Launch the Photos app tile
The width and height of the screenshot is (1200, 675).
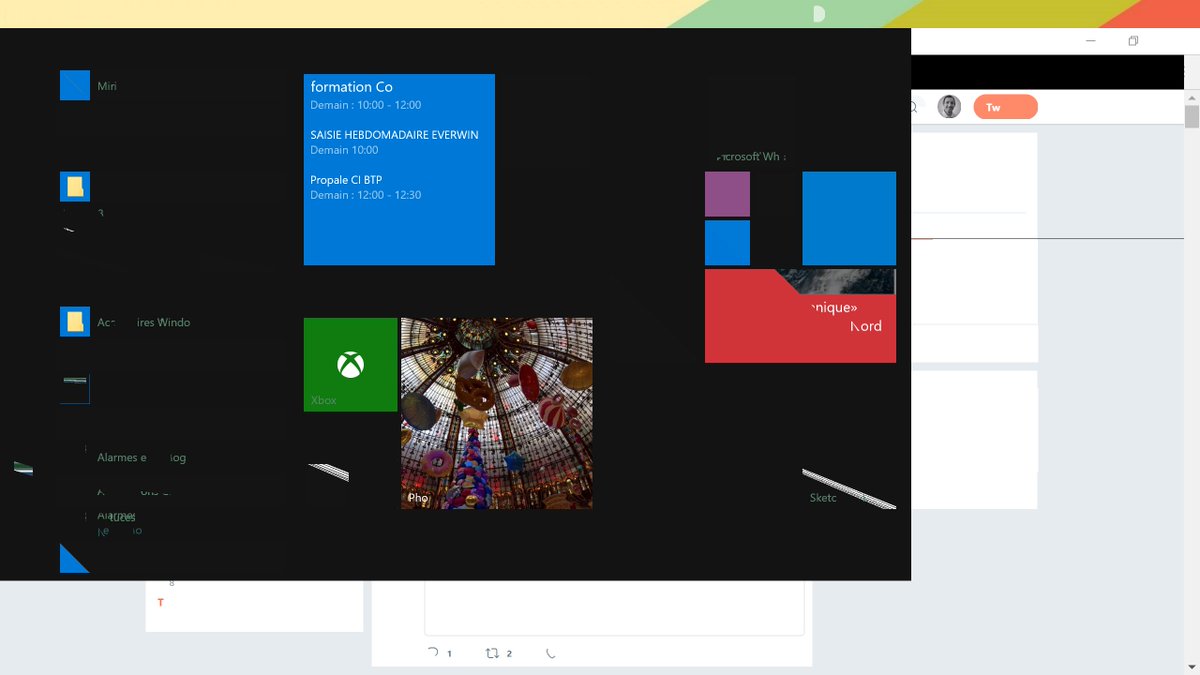tap(496, 412)
